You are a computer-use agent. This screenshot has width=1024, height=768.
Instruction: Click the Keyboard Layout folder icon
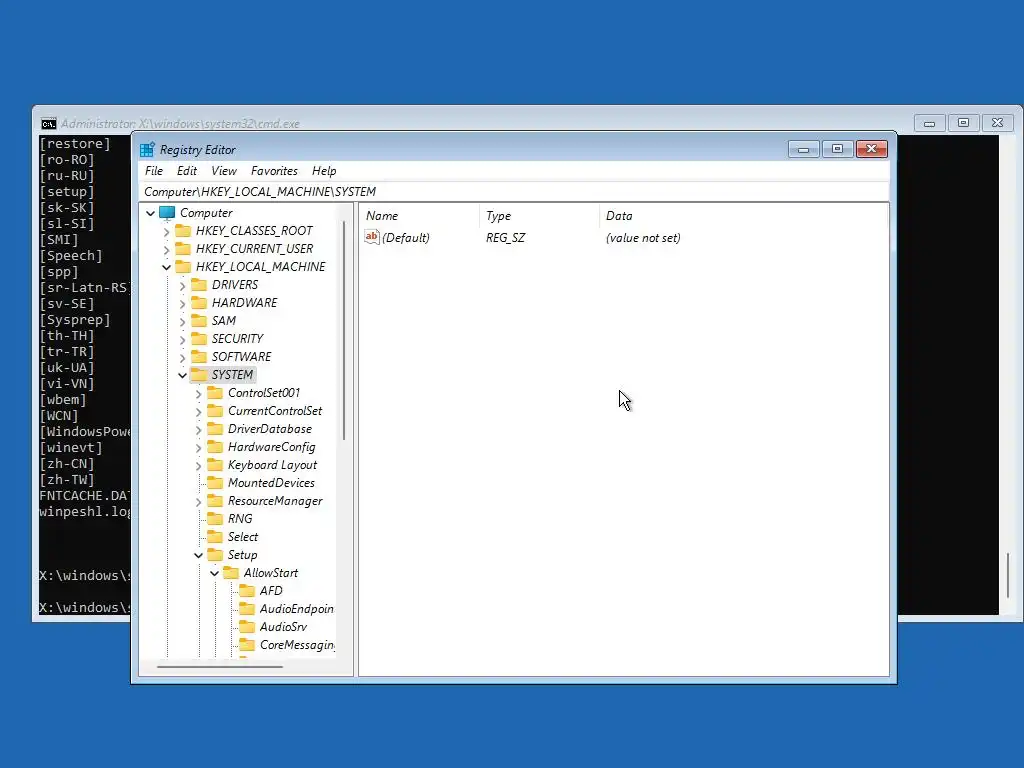pyautogui.click(x=215, y=464)
